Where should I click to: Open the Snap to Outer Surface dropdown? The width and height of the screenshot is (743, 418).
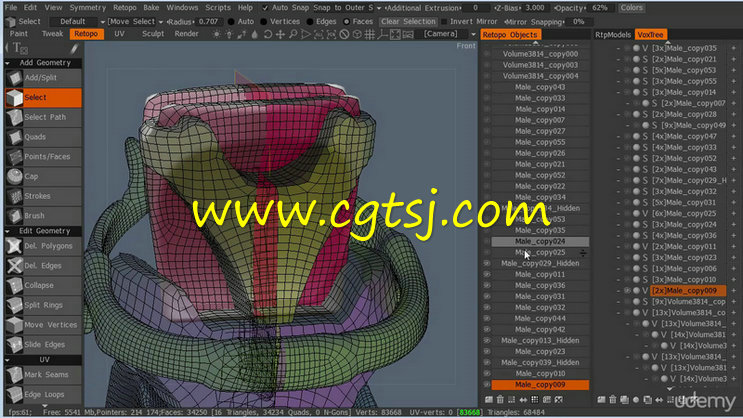point(347,8)
